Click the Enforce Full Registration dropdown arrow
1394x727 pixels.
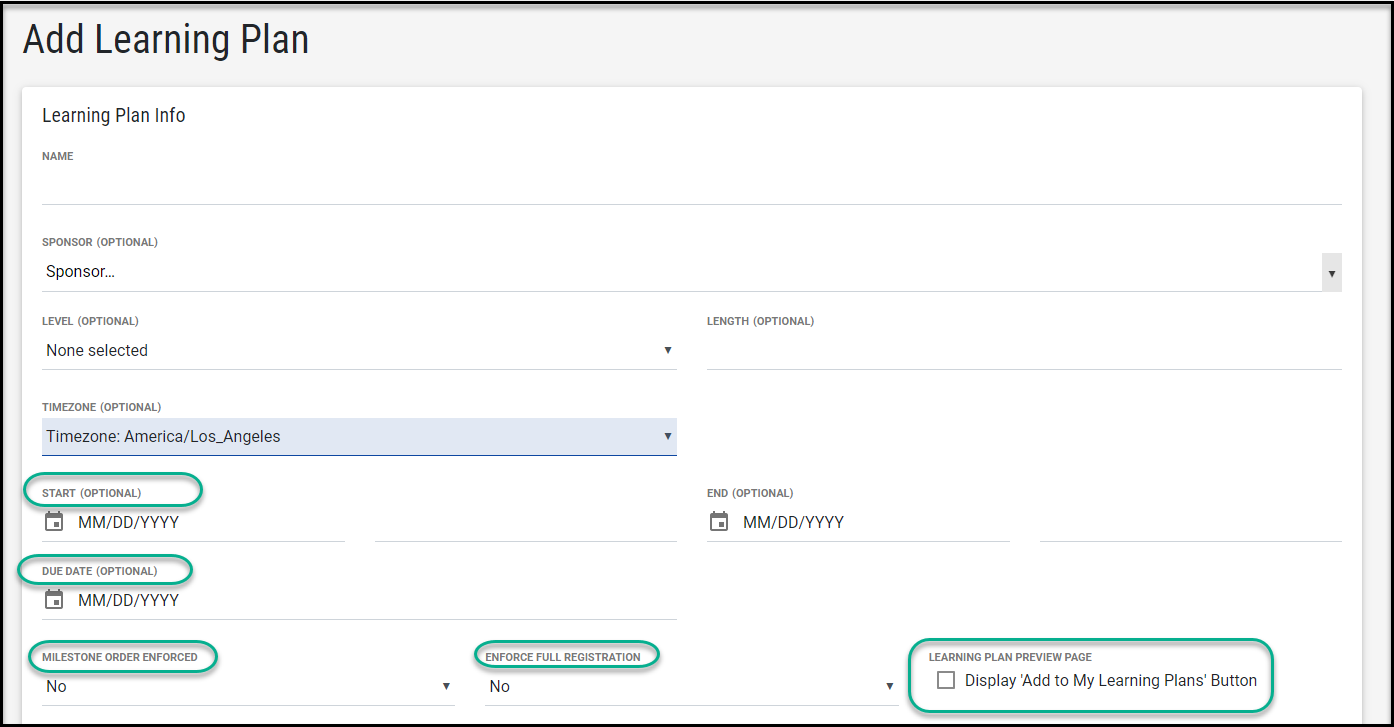click(890, 685)
